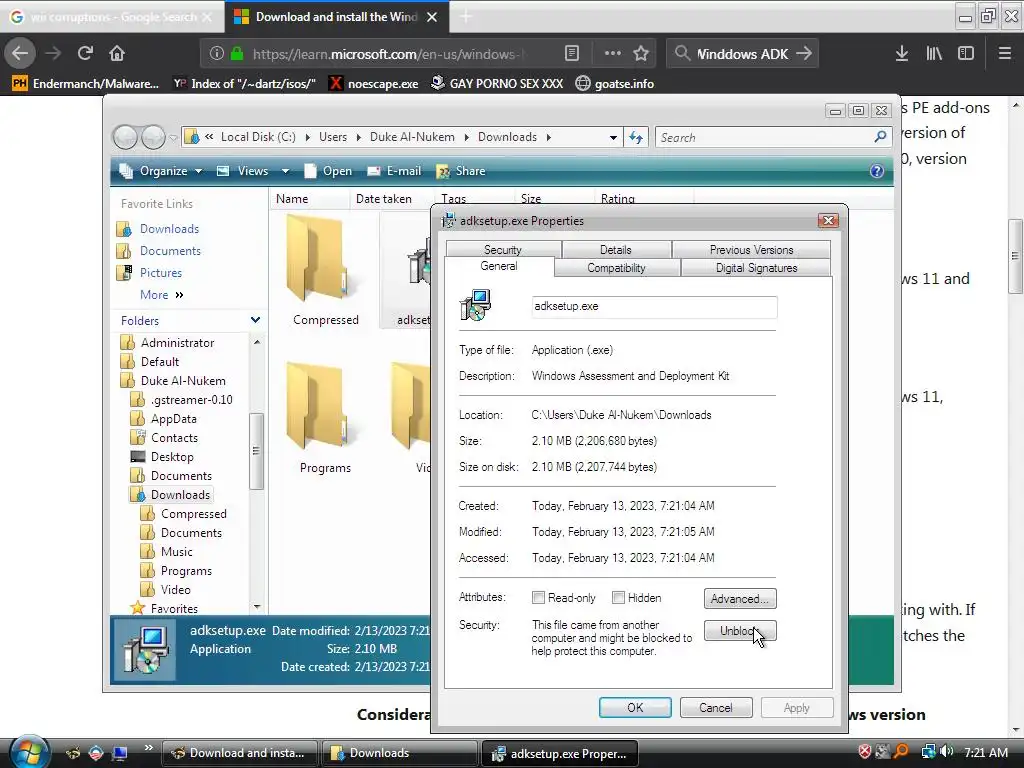Switch to the Security tab

(503, 249)
